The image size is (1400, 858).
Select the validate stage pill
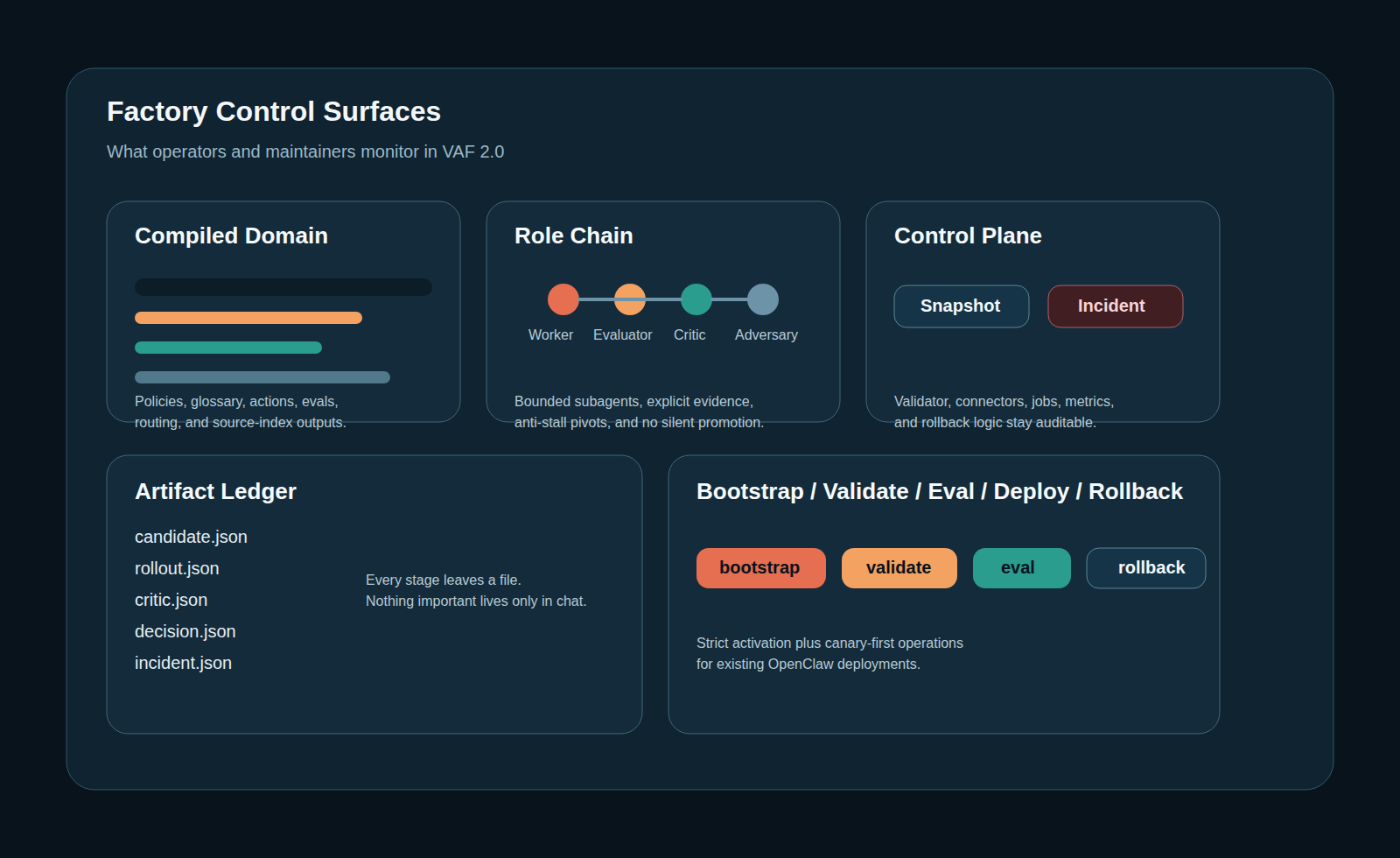(899, 568)
